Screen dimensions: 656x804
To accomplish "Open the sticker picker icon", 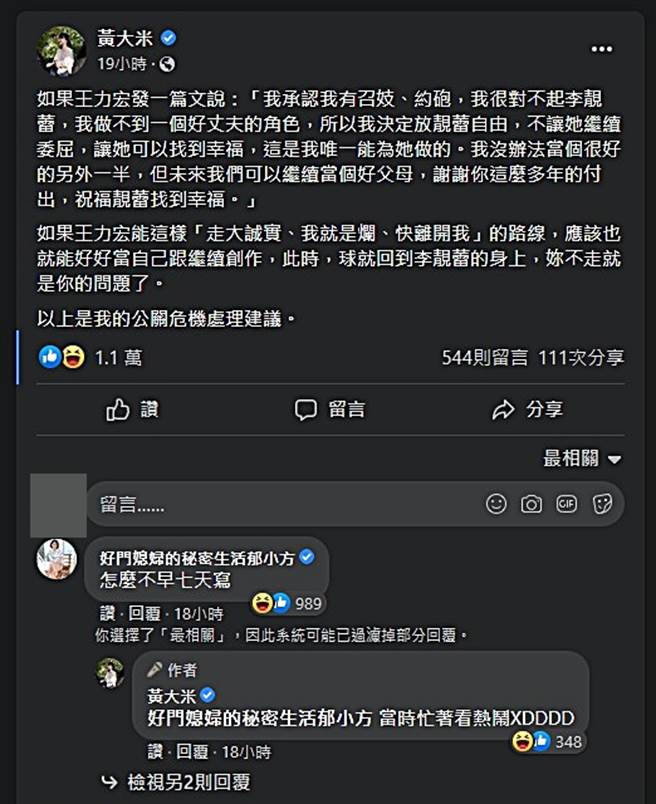I will (x=601, y=505).
